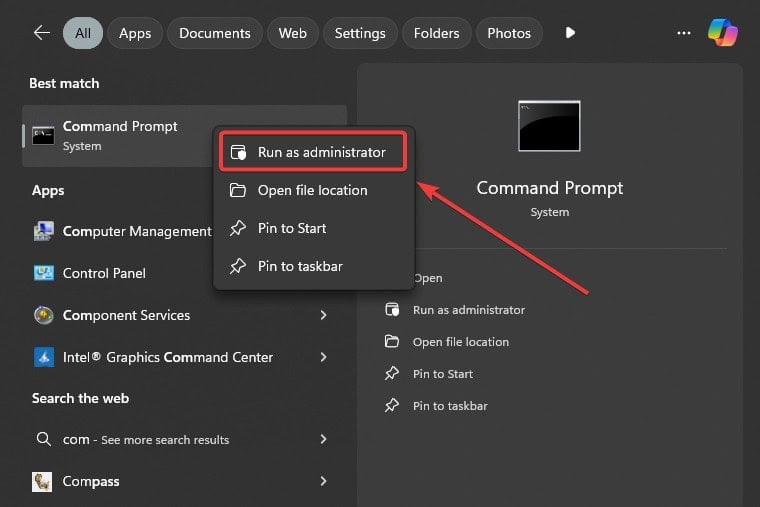Click the 'Best match' heading
Image resolution: width=760 pixels, height=507 pixels.
click(64, 83)
